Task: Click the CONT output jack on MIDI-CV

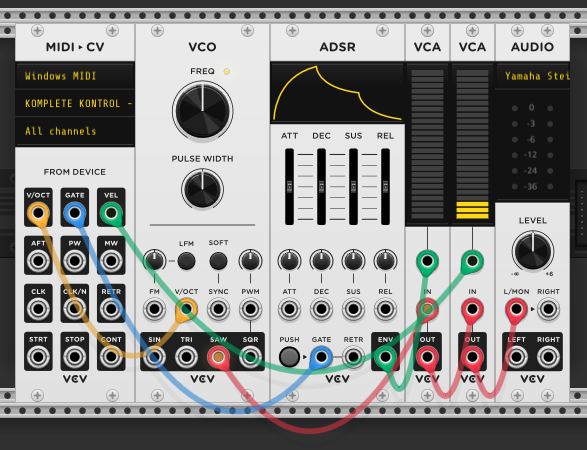Action: (111, 357)
